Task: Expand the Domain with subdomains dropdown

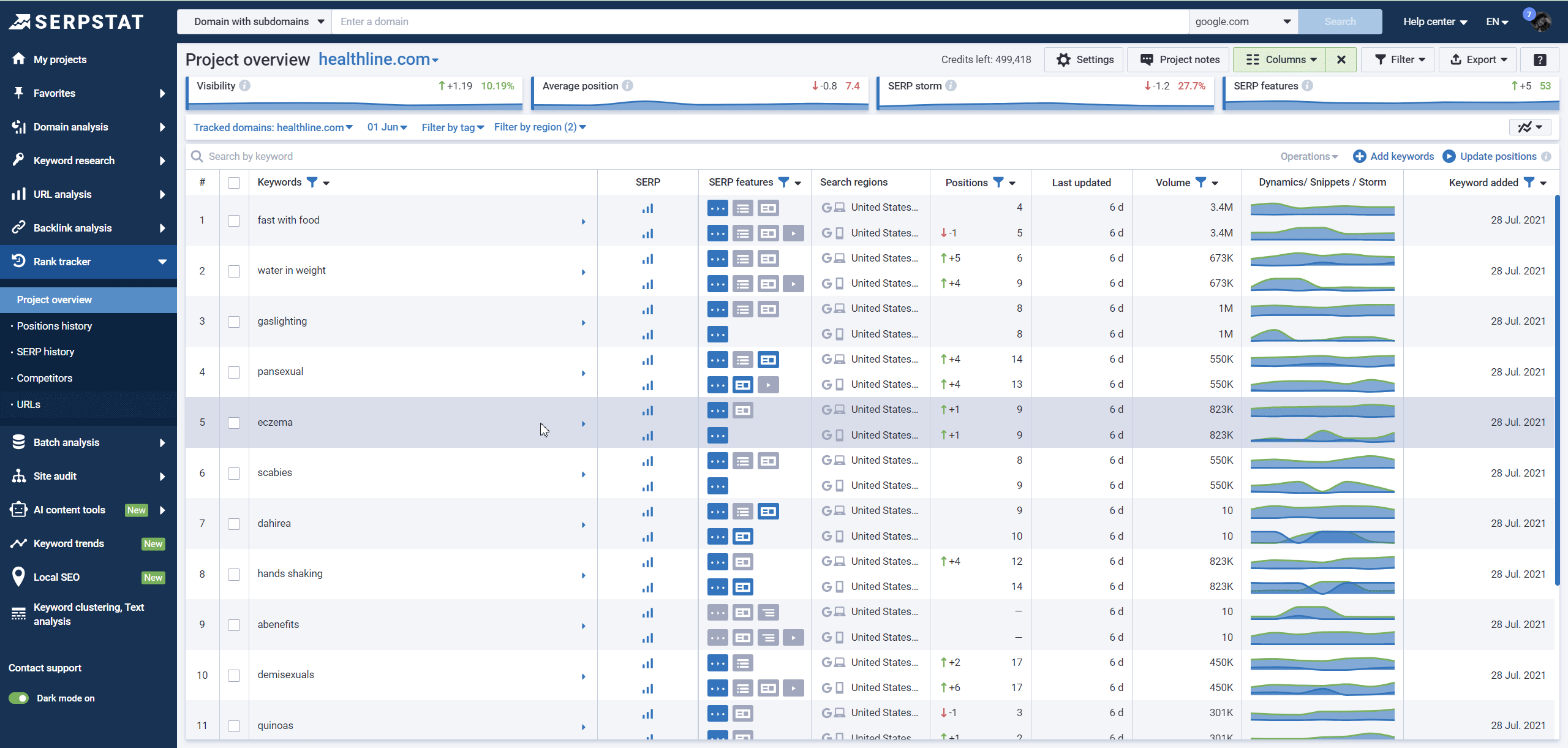Action: point(255,21)
